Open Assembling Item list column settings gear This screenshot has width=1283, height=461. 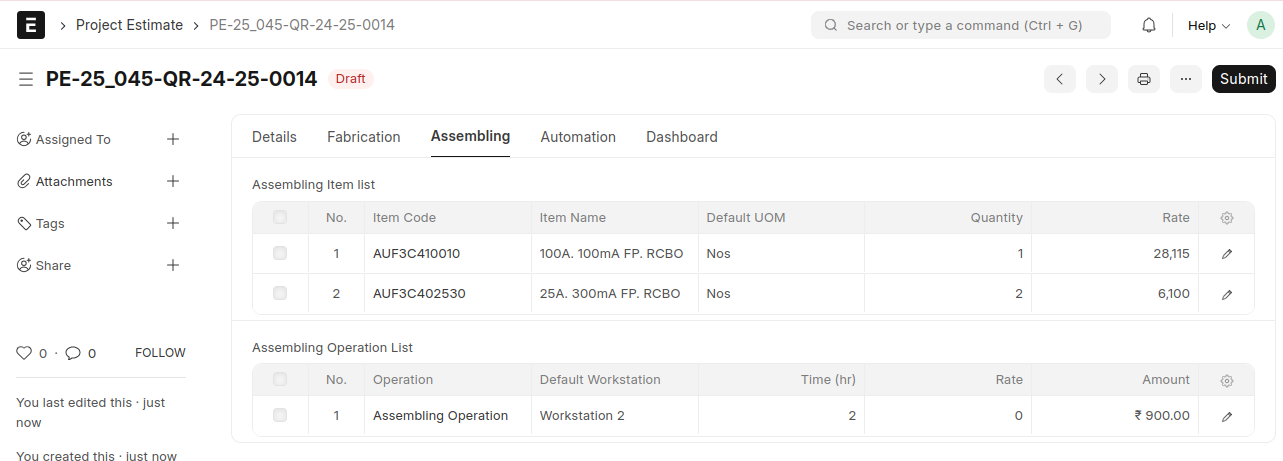coord(1227,218)
